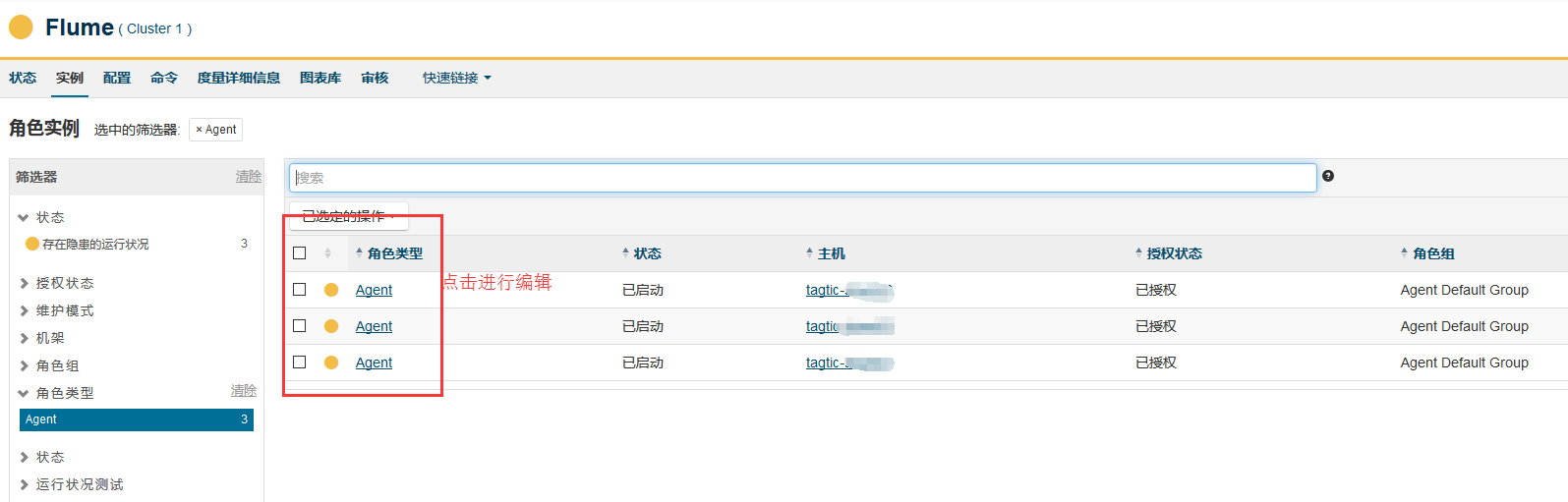Screen dimensions: 1568x502
Task: Sort by the health icon column arrows
Action: pos(327,253)
